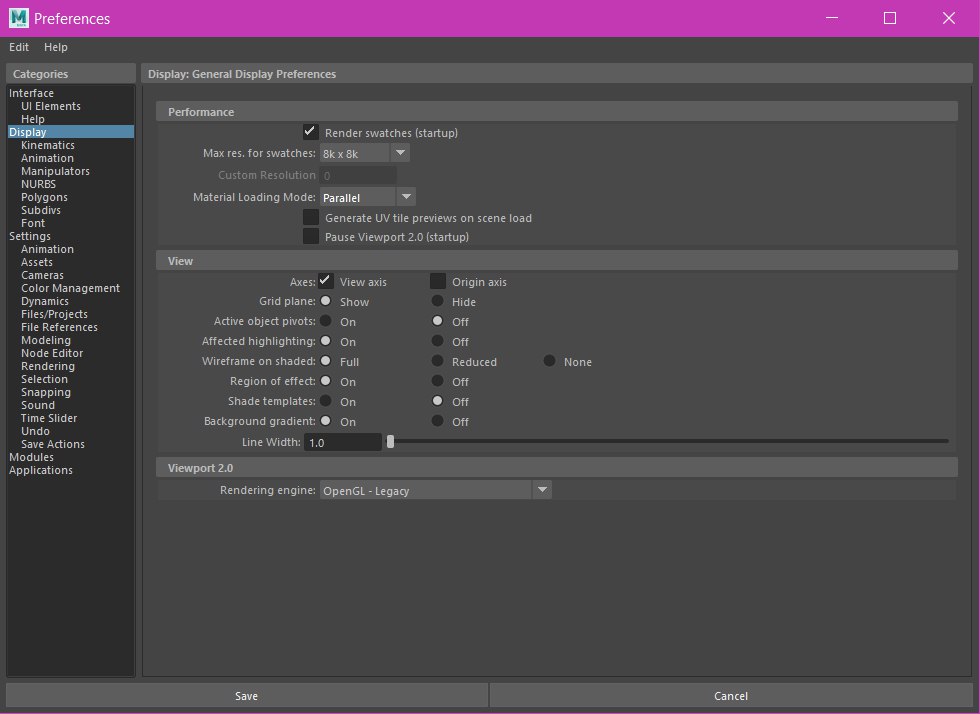Open the Help menu
The image size is (980, 714).
(56, 47)
